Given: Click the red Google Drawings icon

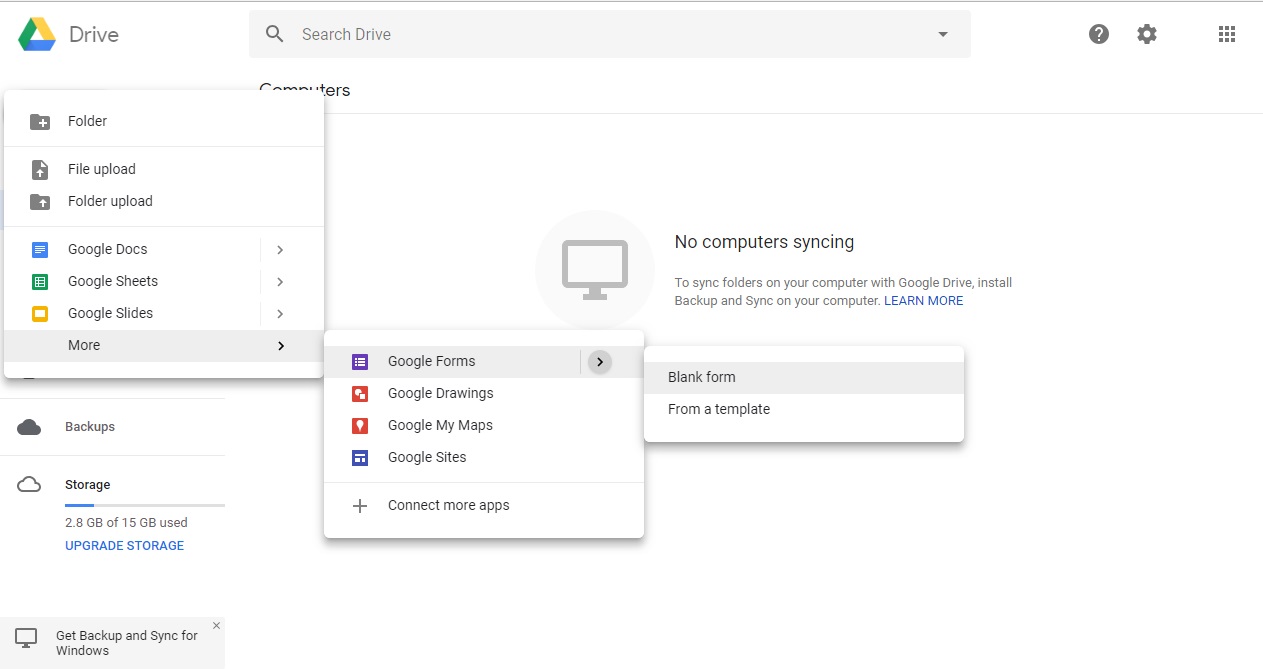Looking at the screenshot, I should coord(360,393).
